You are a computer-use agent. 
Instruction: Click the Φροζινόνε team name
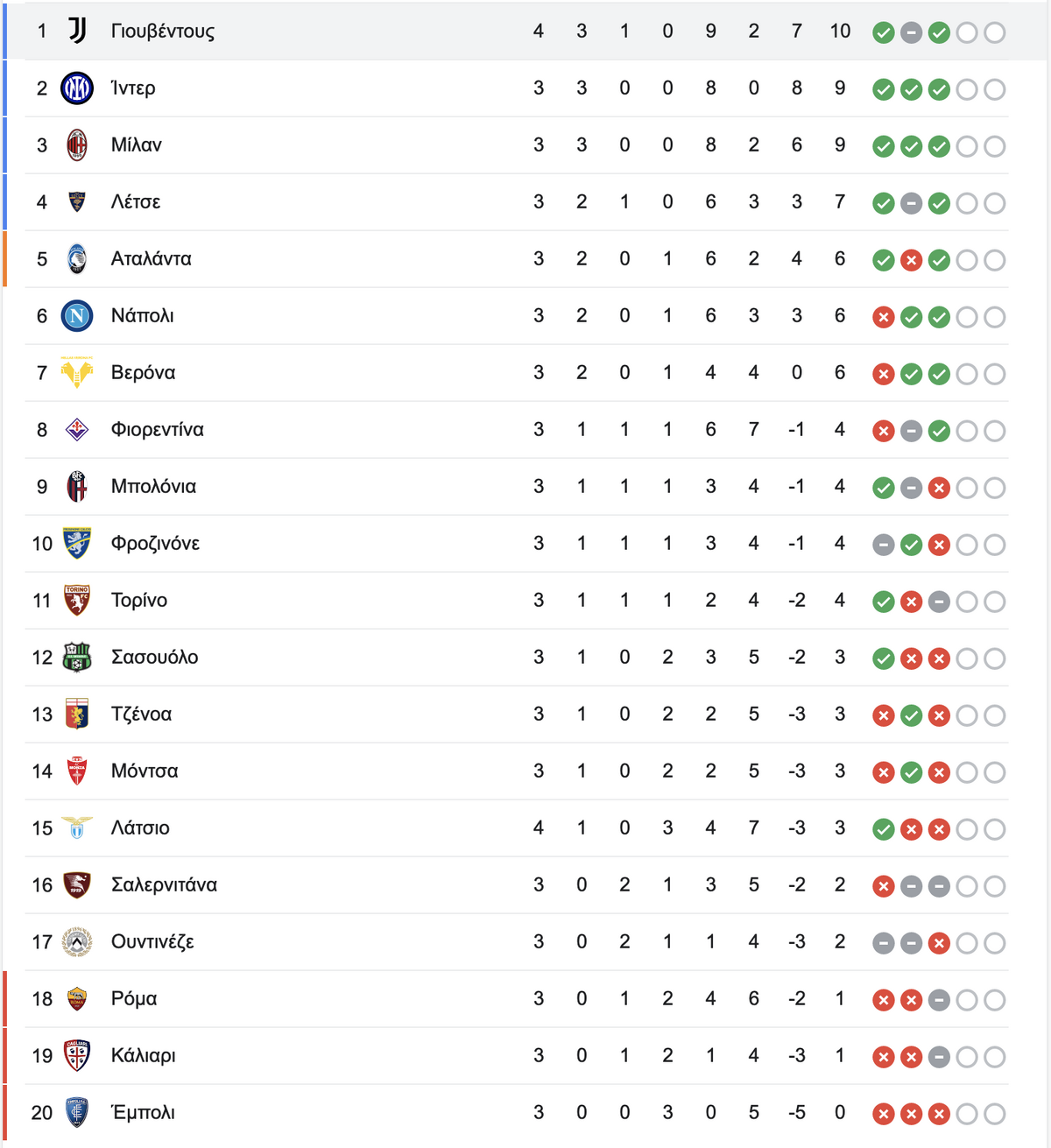[155, 544]
